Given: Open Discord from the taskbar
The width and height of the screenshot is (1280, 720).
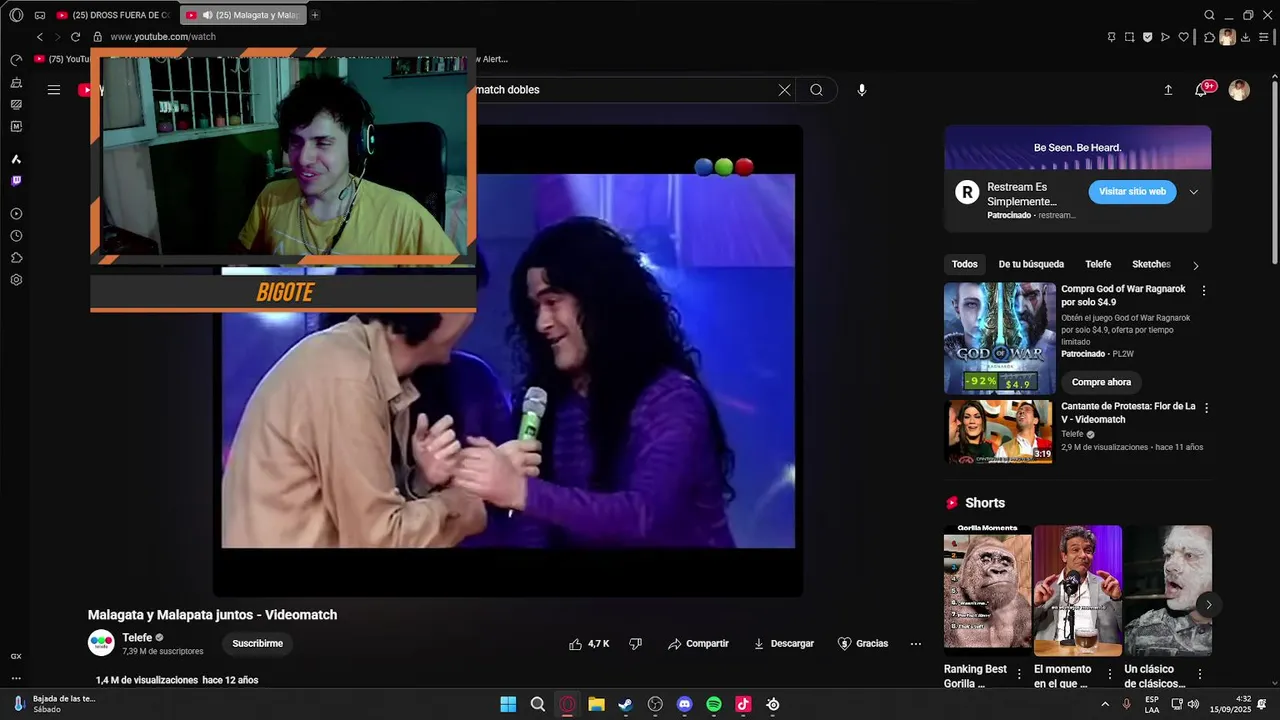Looking at the screenshot, I should pyautogui.click(x=684, y=704).
